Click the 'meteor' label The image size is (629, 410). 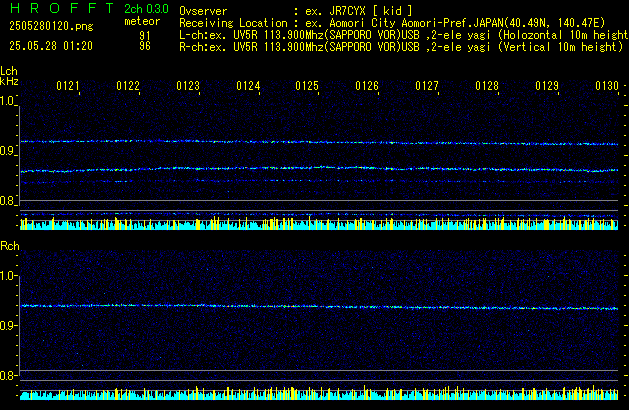pos(142,21)
